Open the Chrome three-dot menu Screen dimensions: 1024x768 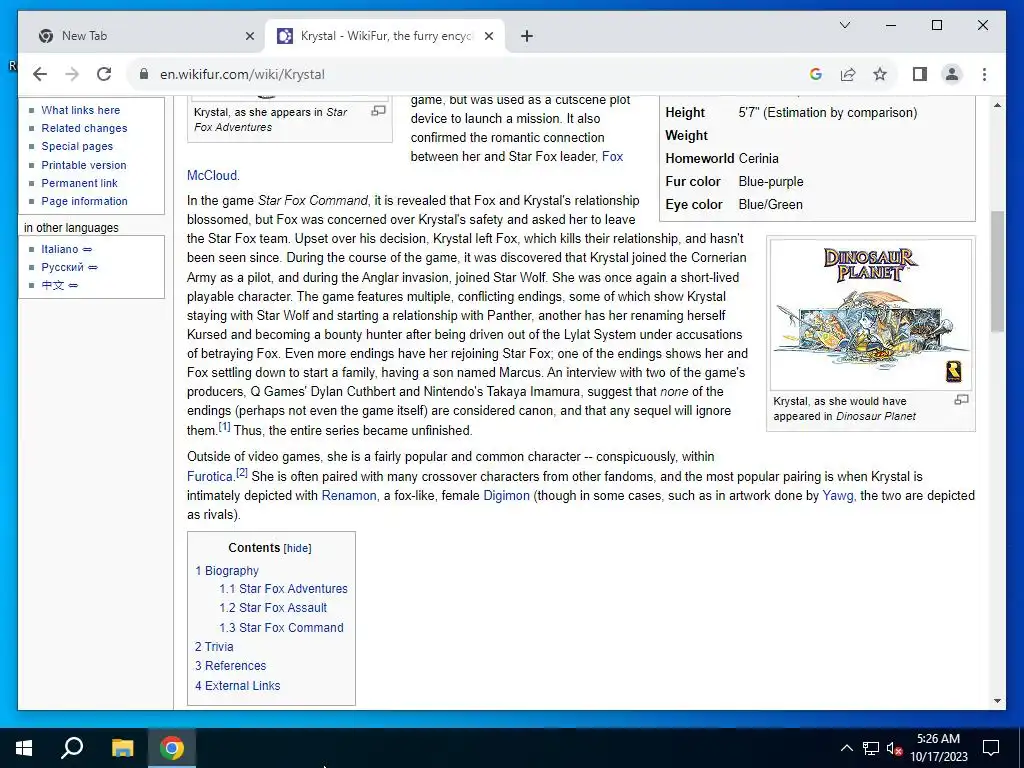point(984,74)
